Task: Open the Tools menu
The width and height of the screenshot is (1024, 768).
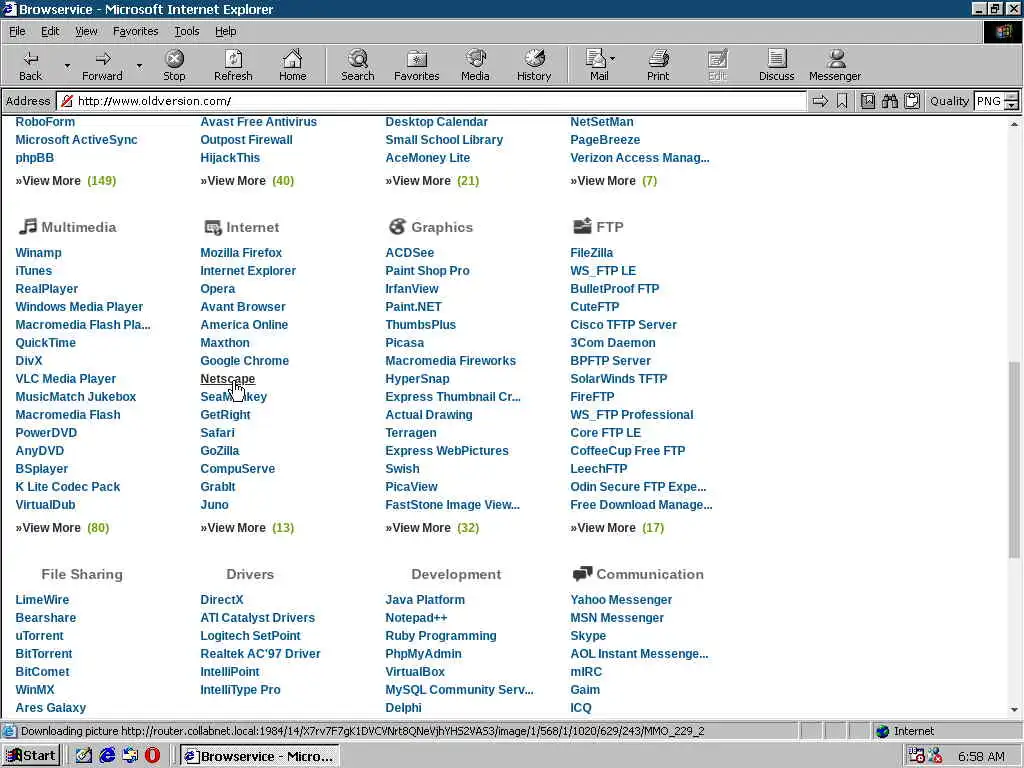Action: 187,31
